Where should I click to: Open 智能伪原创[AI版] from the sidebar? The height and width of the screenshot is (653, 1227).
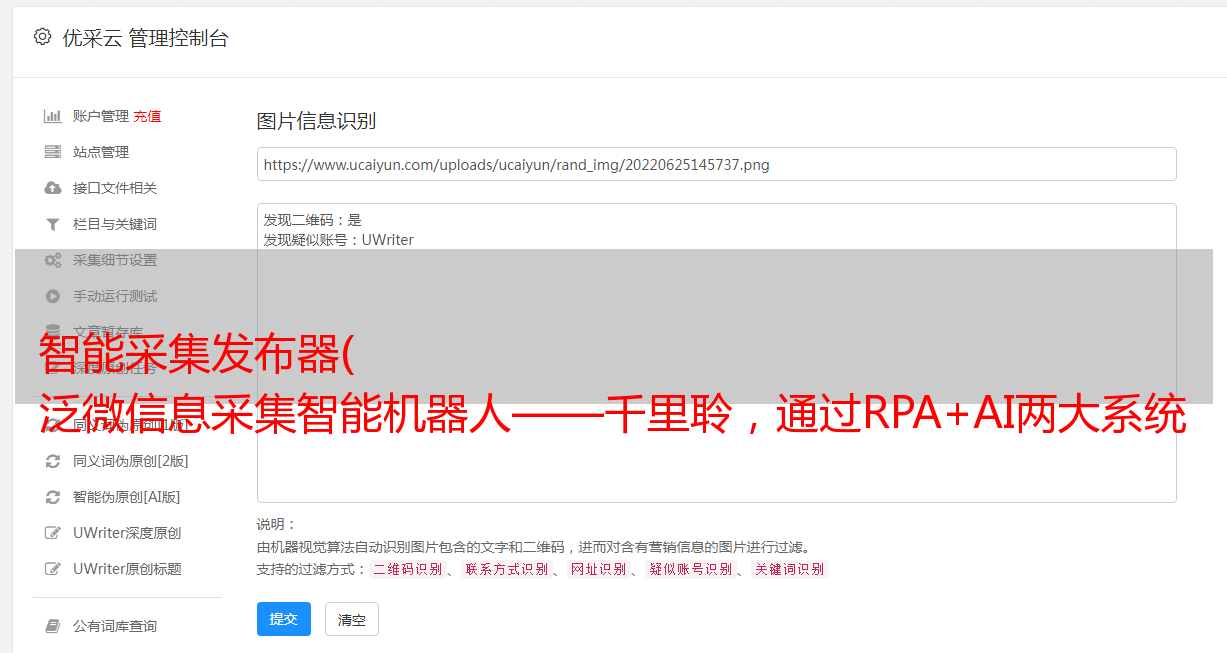(x=126, y=497)
